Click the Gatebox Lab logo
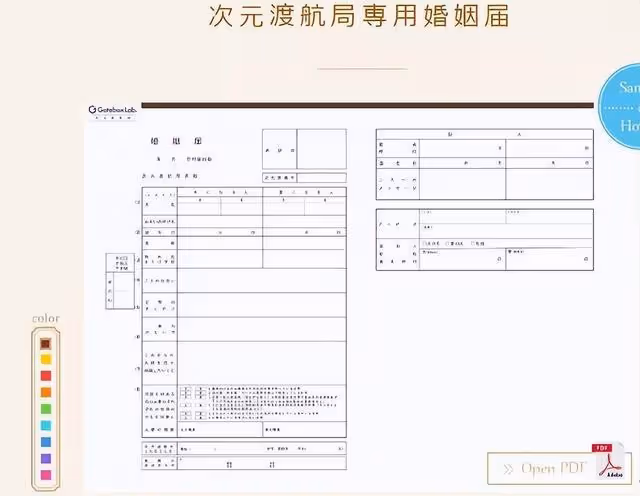Viewport: 640px width, 496px height. 113,111
